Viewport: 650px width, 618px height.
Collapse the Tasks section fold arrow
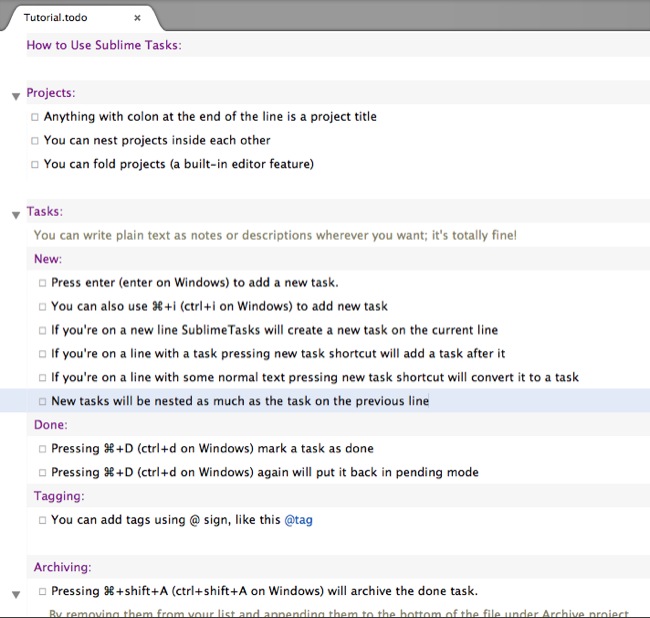click(16, 215)
